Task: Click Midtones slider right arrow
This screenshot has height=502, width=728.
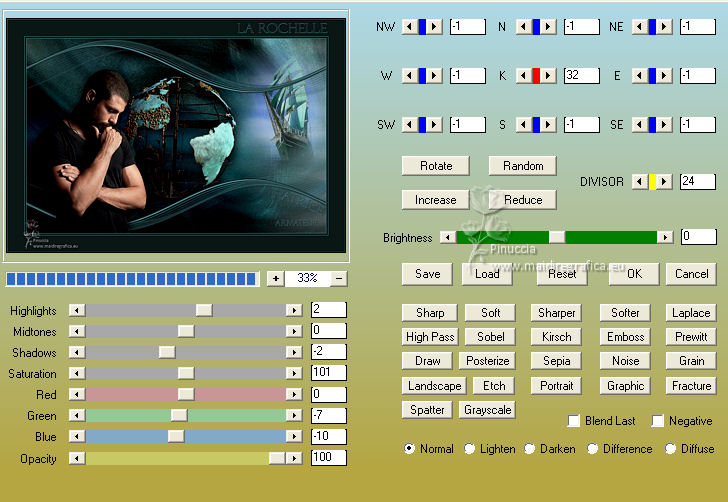Action: [x=294, y=331]
